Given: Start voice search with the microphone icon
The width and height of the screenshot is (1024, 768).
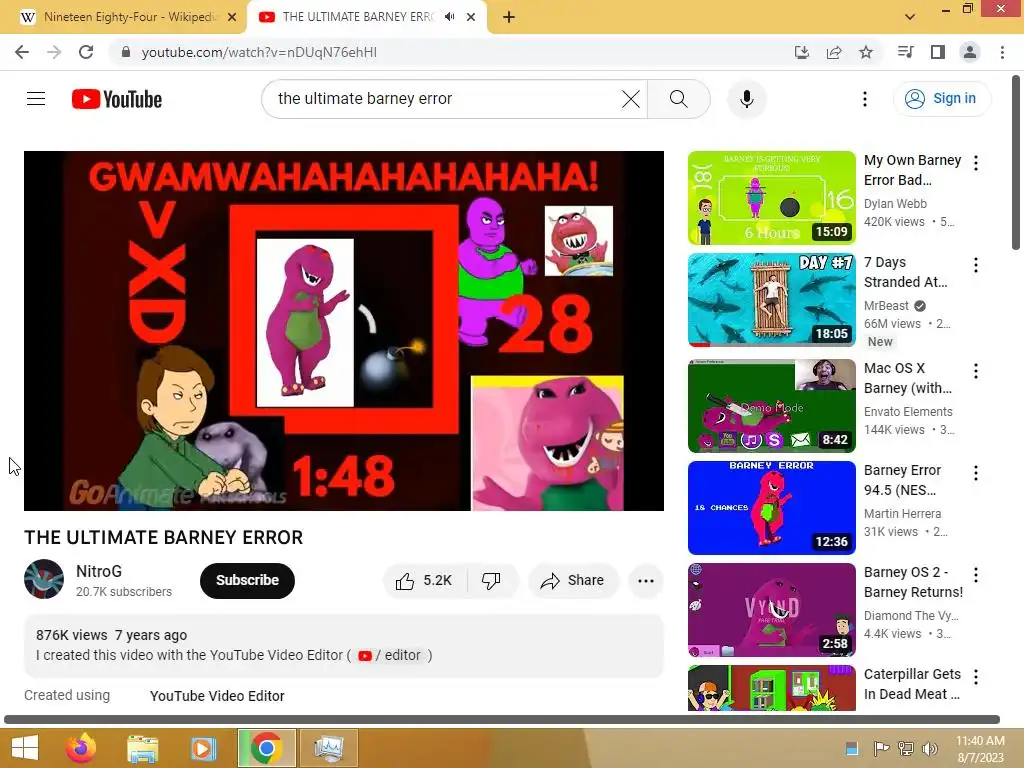Looking at the screenshot, I should tap(746, 99).
